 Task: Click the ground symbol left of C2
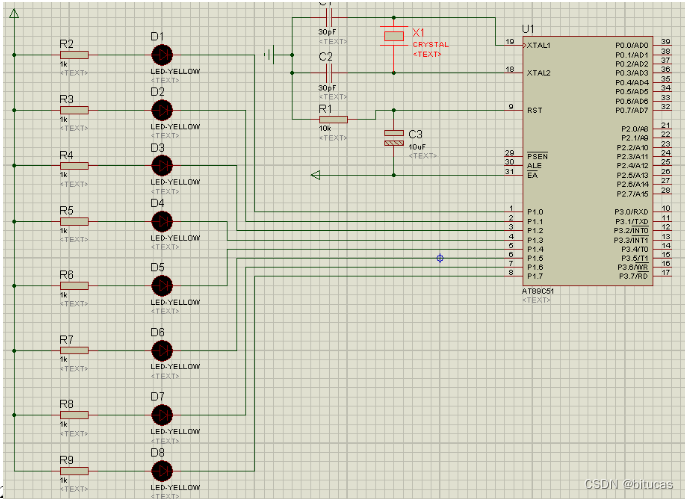[270, 55]
